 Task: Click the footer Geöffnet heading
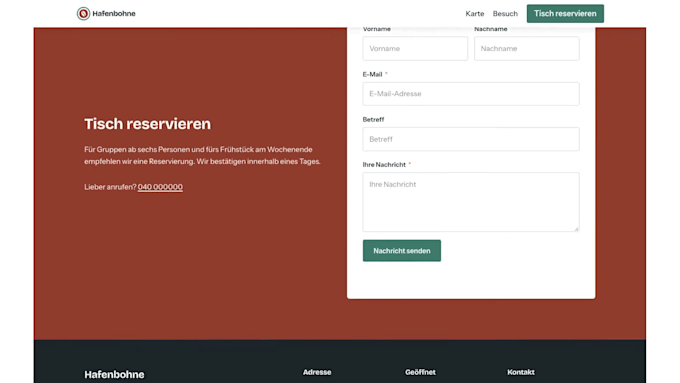[420, 372]
